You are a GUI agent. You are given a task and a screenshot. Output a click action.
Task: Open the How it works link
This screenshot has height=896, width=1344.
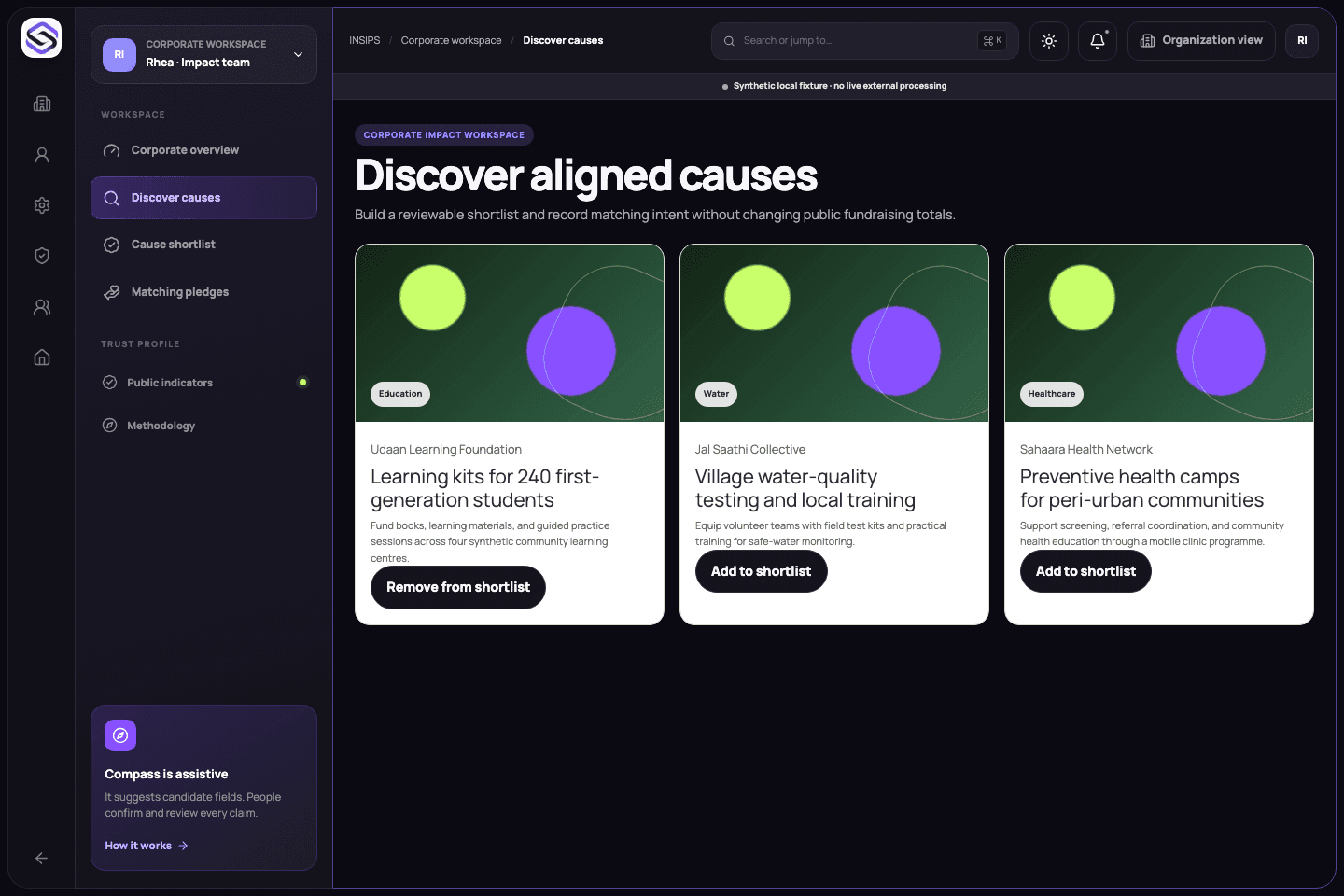tap(147, 846)
